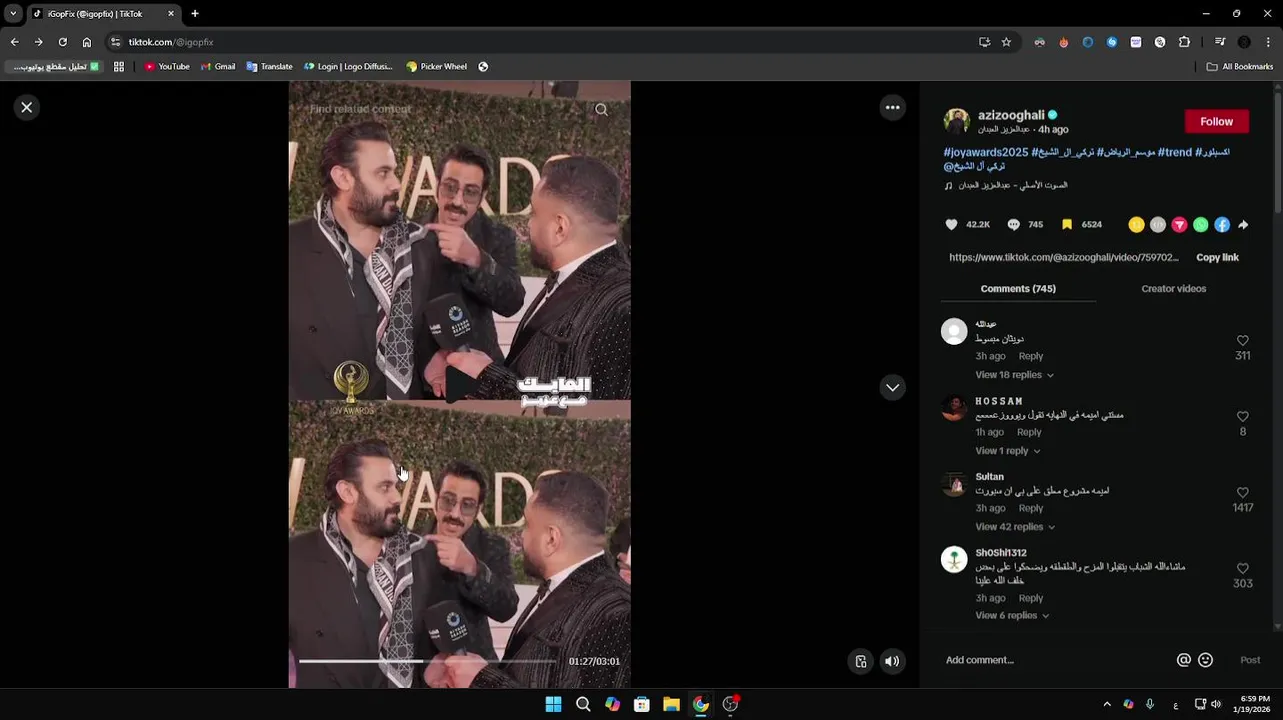
Task: Reload the page in Chrome
Action: pos(62,42)
